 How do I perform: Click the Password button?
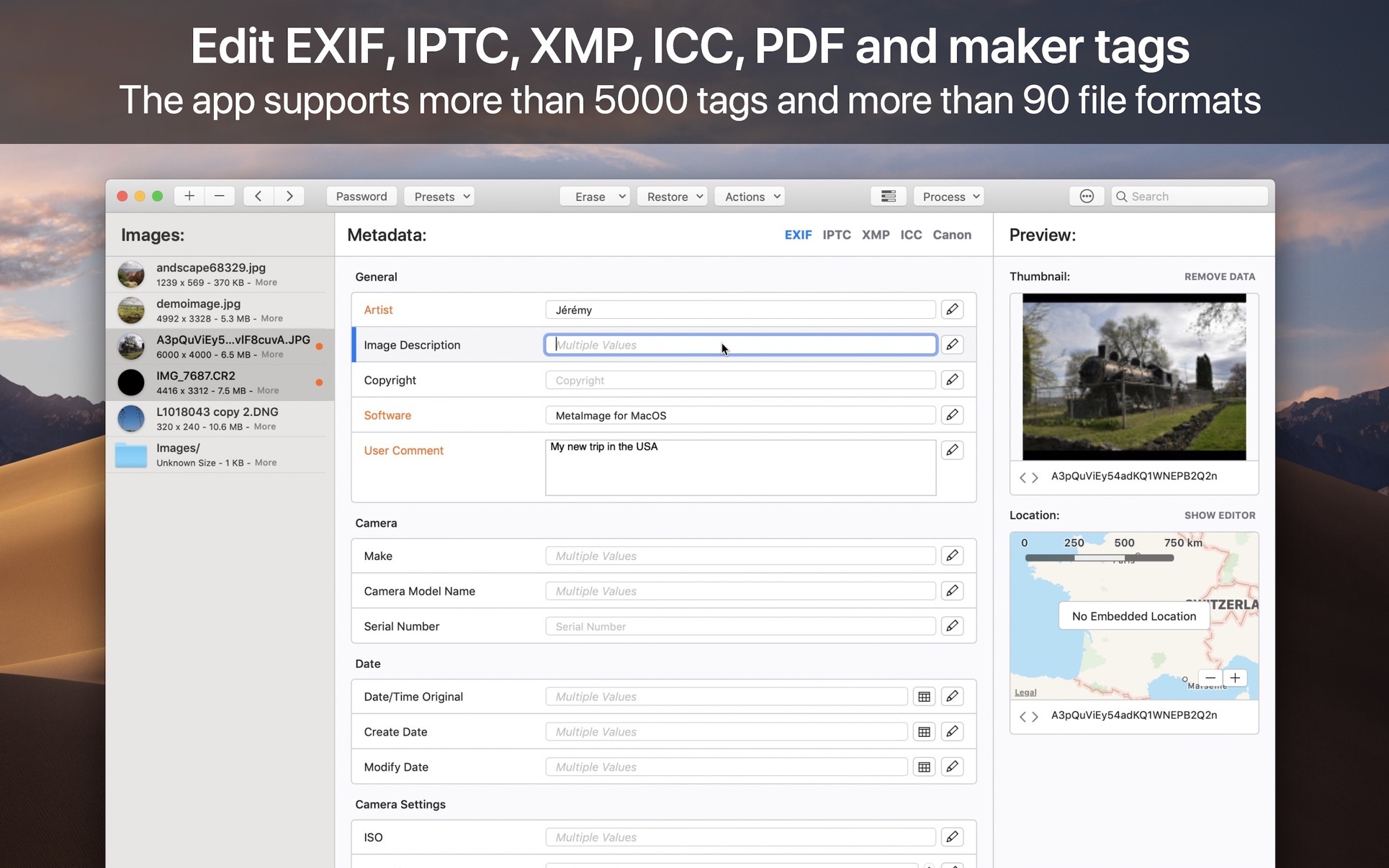(x=361, y=196)
